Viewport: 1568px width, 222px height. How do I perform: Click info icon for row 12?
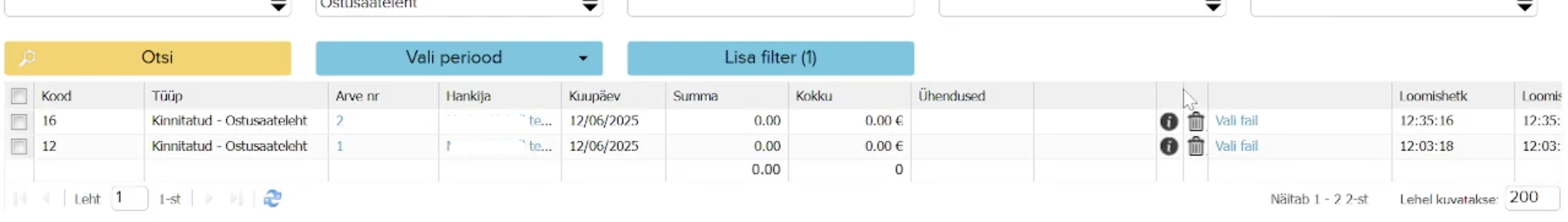pyautogui.click(x=1168, y=147)
